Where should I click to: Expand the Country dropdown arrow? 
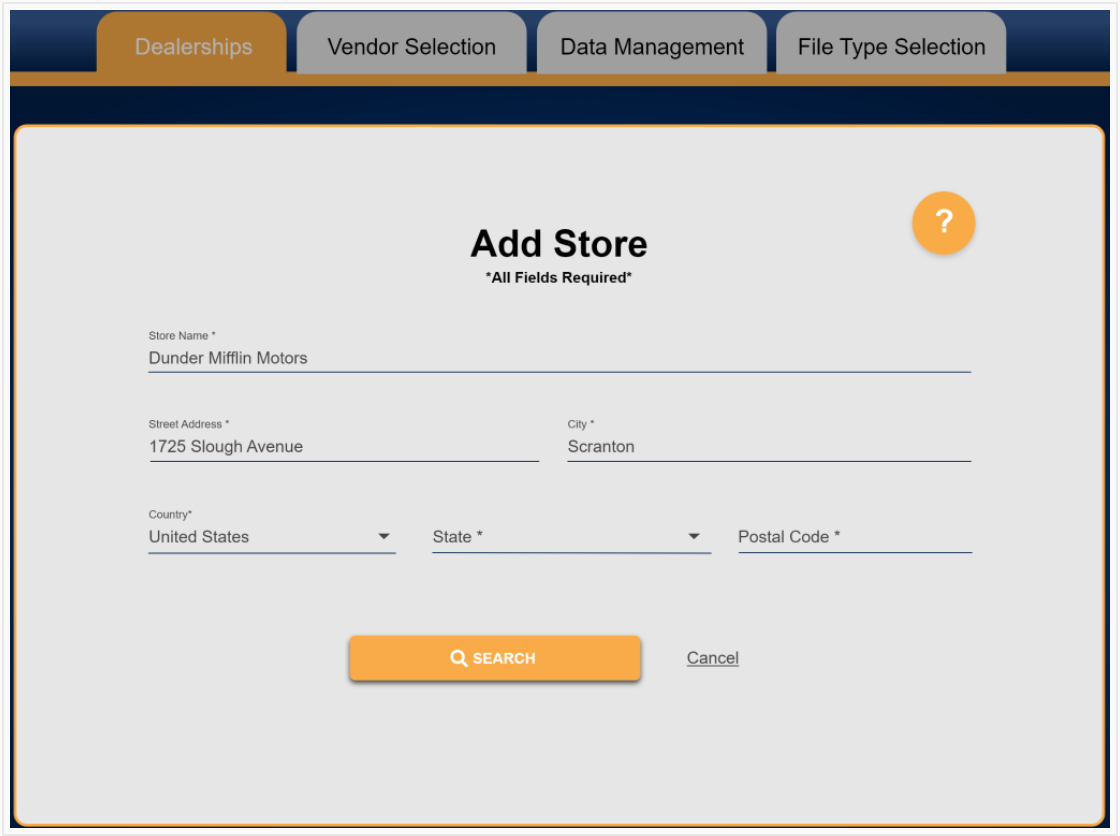coord(384,536)
